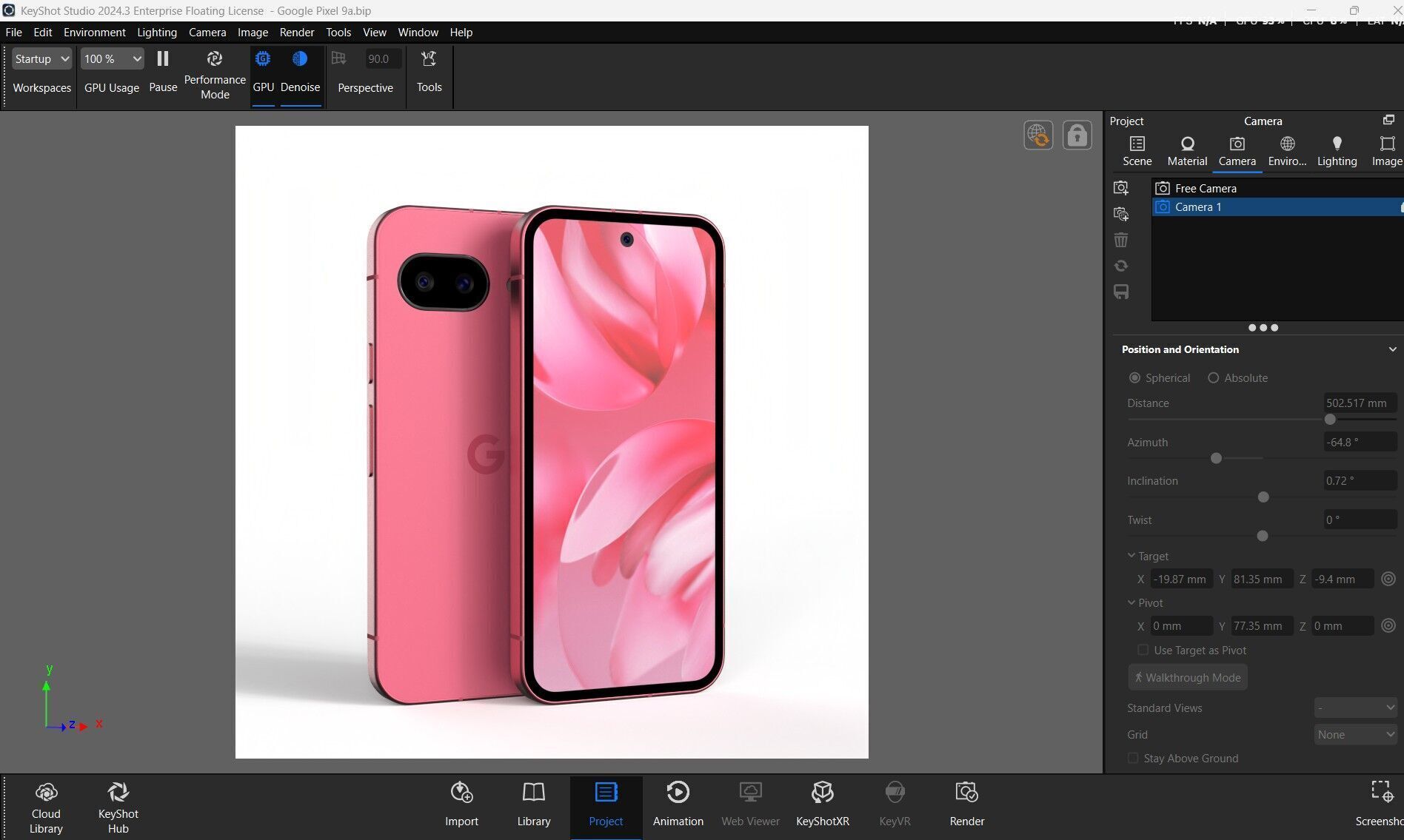Screen dimensions: 1404x840
Task: Toggle GPU rendering mode
Action: click(263, 59)
